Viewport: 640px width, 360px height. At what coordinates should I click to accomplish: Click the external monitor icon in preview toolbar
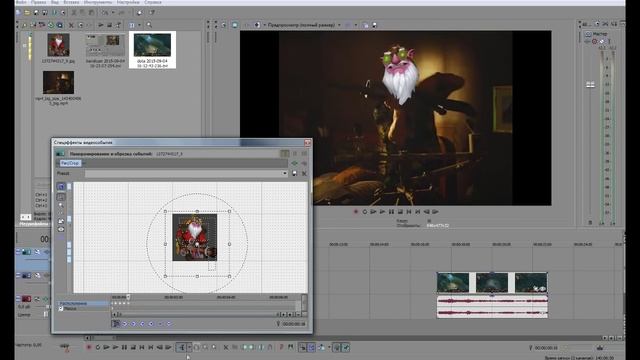[235, 25]
